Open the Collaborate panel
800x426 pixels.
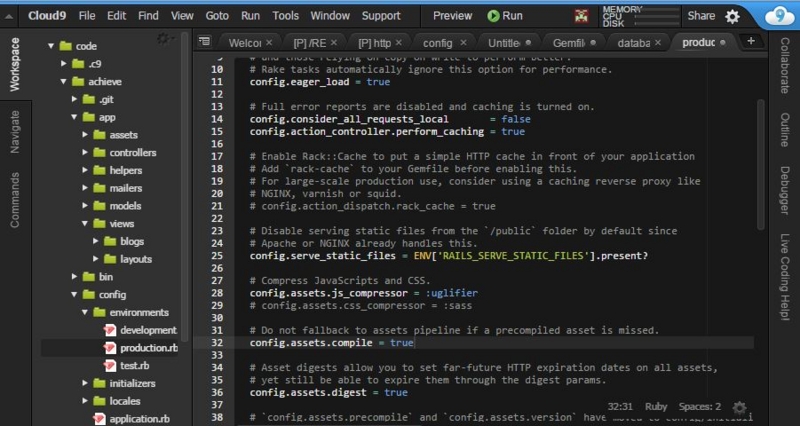coord(785,65)
